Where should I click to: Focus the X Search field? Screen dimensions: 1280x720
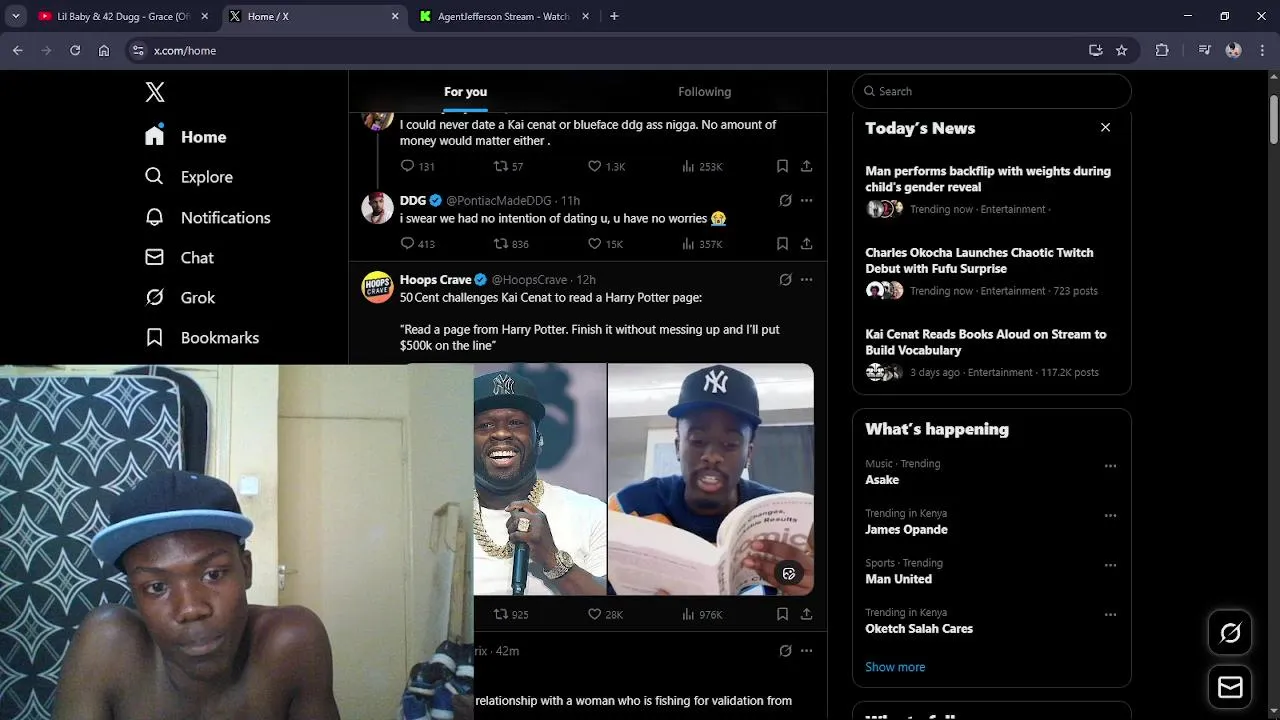pyautogui.click(x=992, y=91)
